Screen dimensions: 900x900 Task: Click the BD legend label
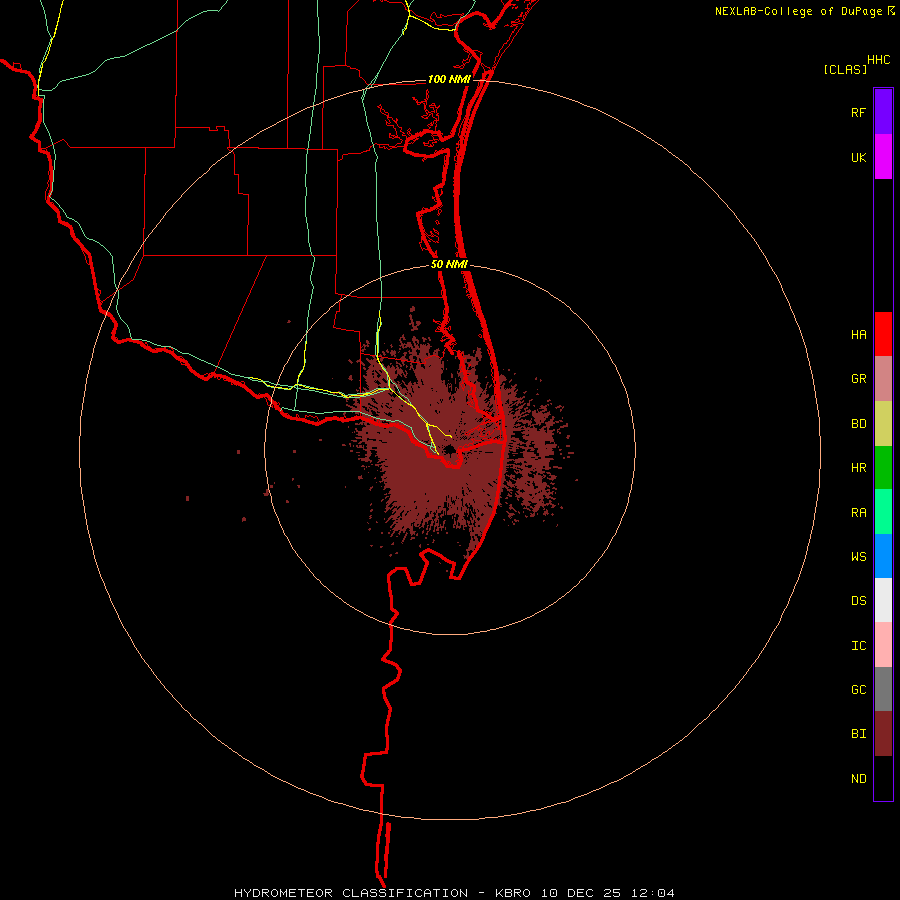click(858, 424)
